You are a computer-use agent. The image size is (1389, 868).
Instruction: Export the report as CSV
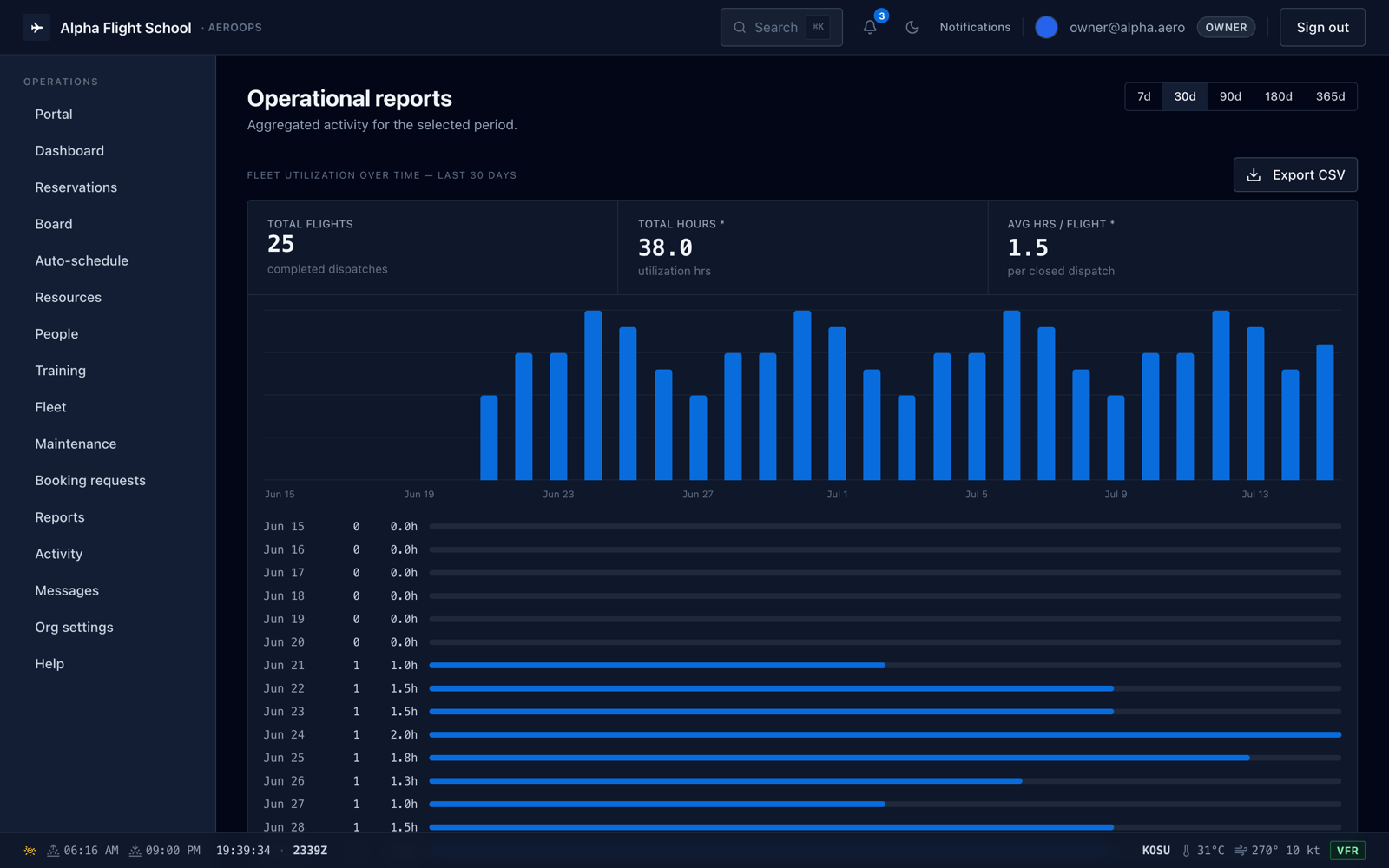click(1295, 174)
